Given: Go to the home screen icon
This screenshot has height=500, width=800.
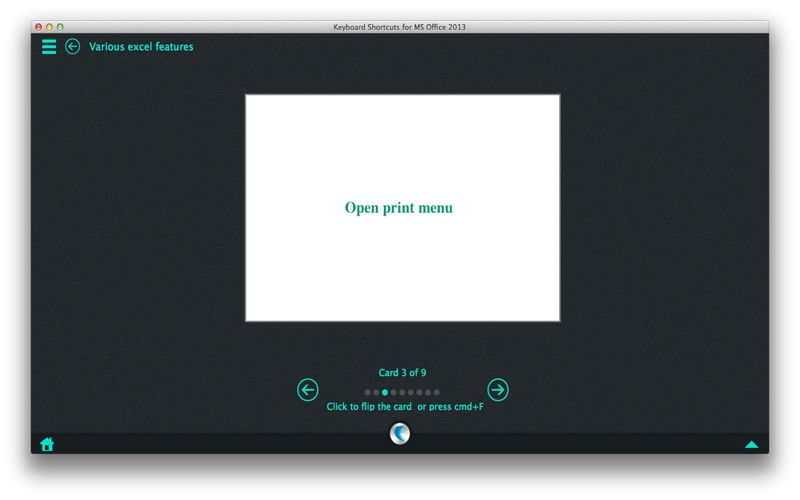Looking at the screenshot, I should tap(47, 444).
